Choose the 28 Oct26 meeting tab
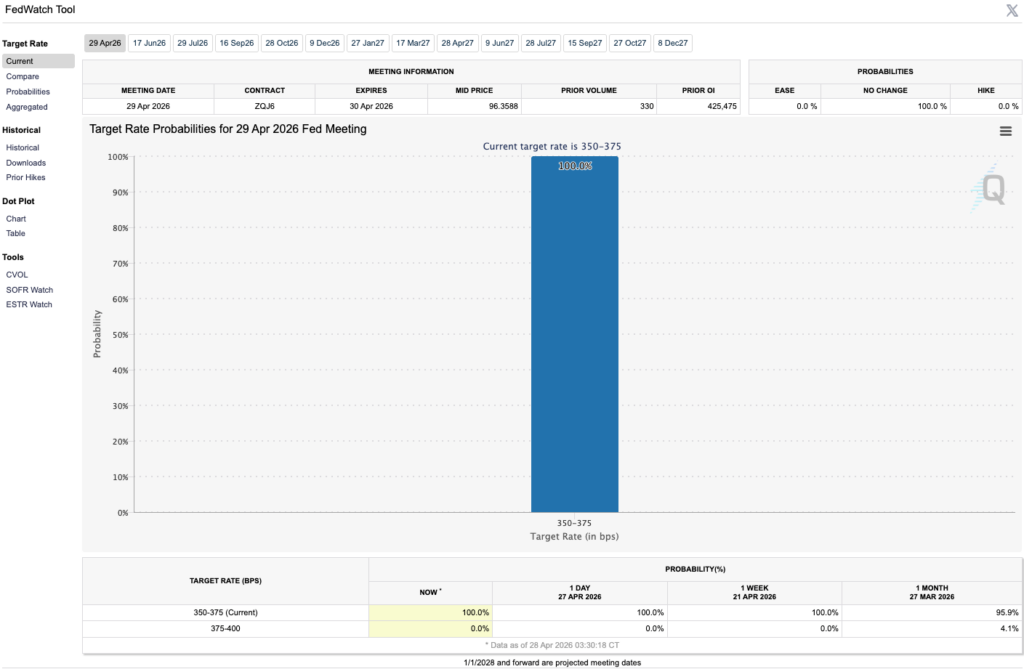The width and height of the screenshot is (1024, 669). [x=281, y=43]
